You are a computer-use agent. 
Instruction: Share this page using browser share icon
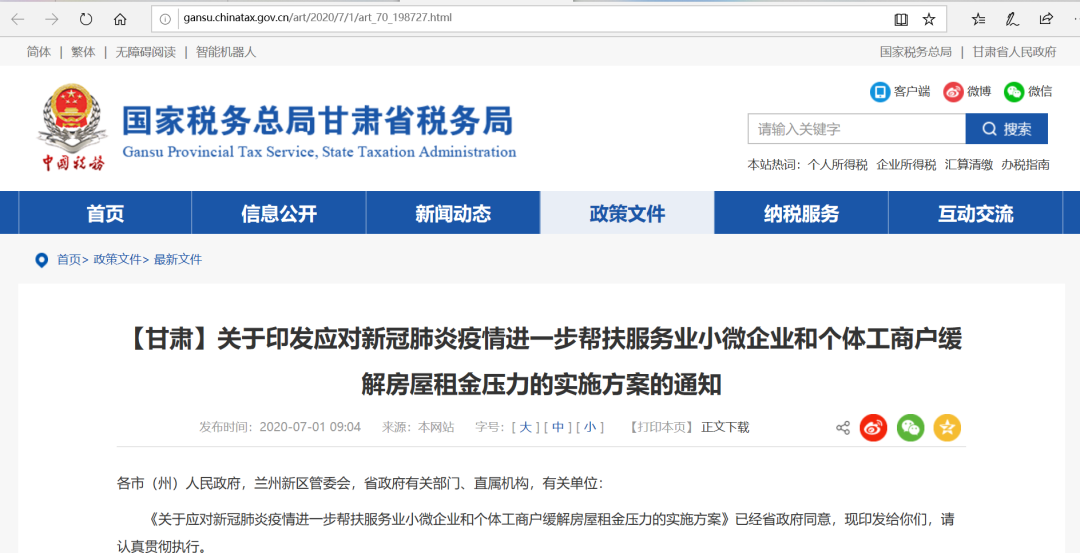point(1046,19)
